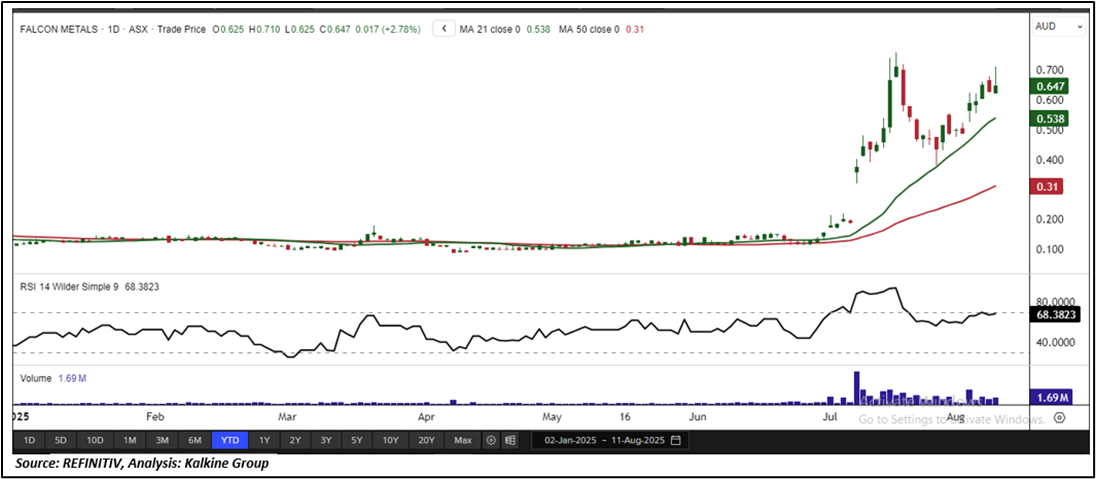
Task: Click the MA 21 close 0 indicator label
Action: [x=490, y=30]
